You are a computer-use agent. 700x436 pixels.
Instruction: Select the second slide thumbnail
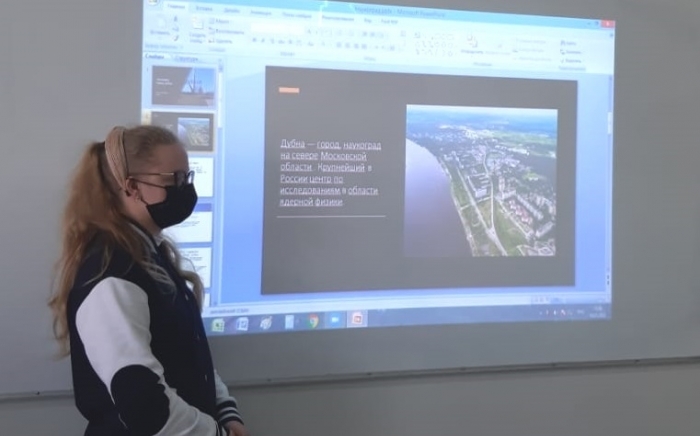(182, 132)
